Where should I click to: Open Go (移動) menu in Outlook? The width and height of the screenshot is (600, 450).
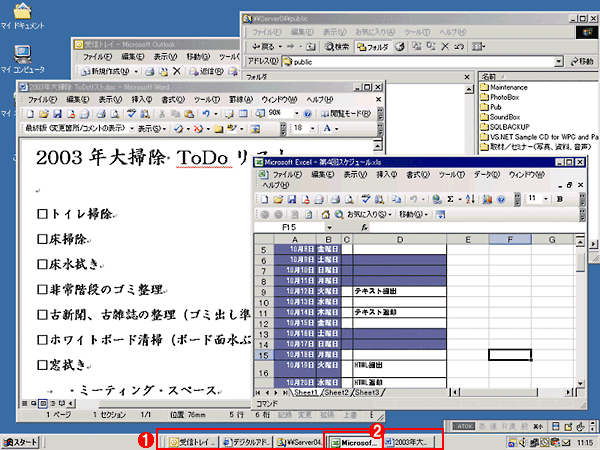(x=198, y=57)
